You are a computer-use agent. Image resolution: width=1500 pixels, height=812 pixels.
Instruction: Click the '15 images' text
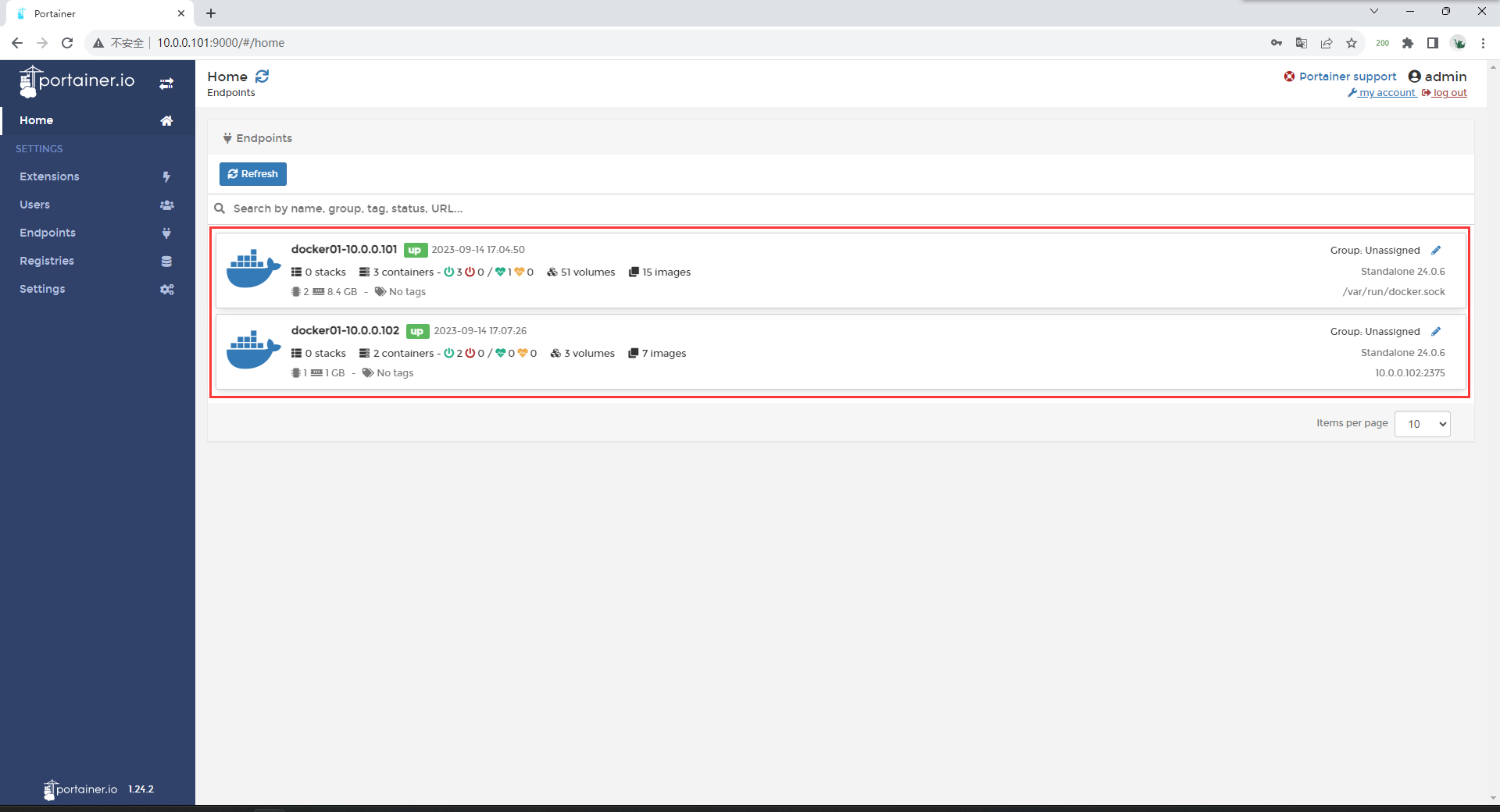(x=666, y=272)
